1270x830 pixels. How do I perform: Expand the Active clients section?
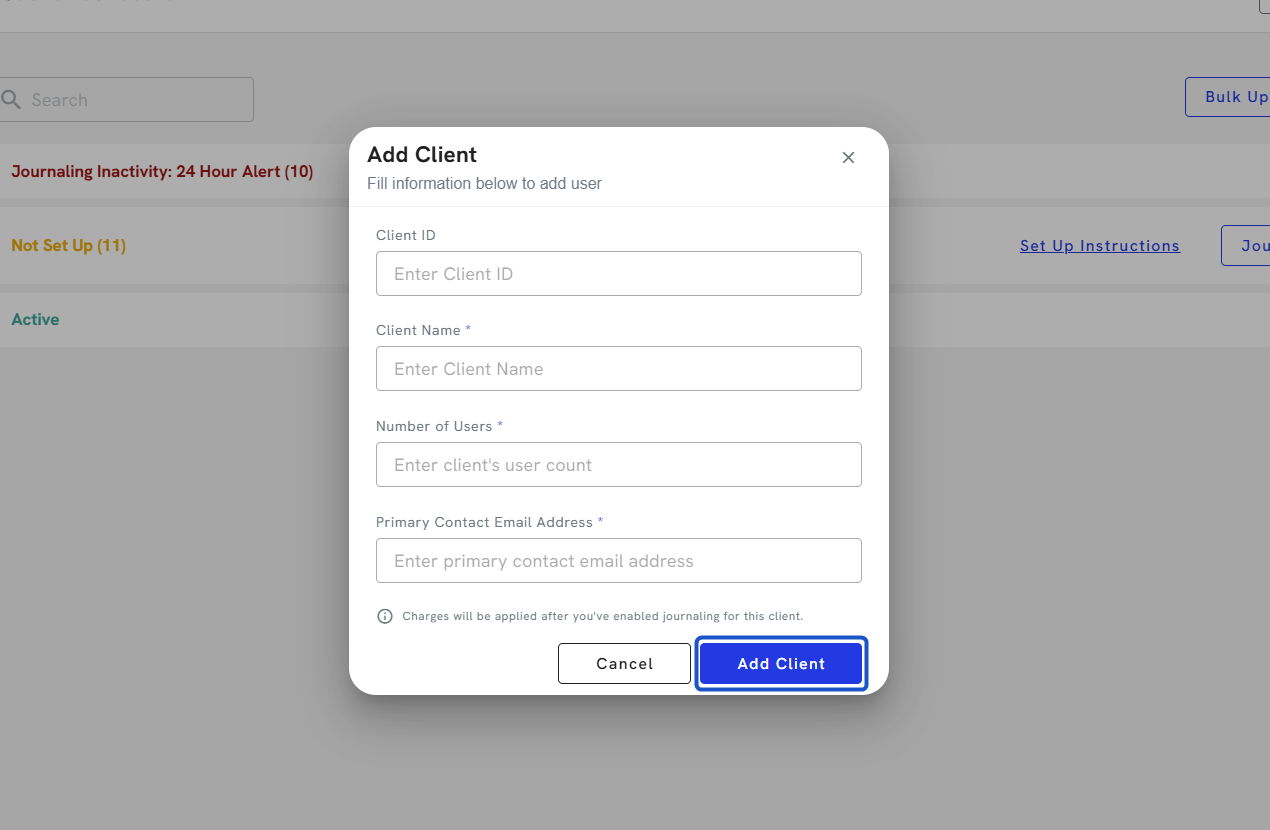(35, 319)
